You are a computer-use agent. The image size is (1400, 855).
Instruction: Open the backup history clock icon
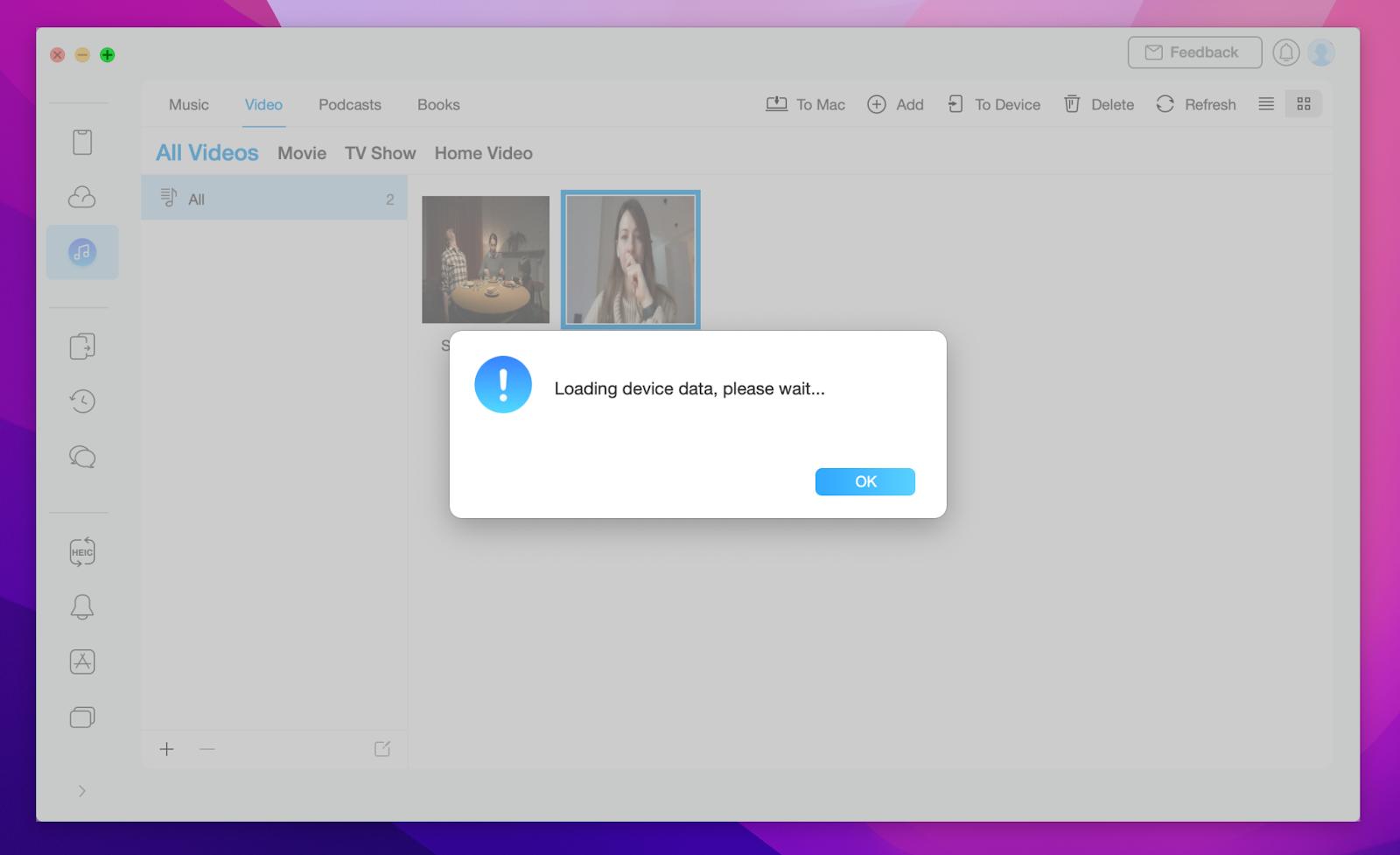(82, 402)
